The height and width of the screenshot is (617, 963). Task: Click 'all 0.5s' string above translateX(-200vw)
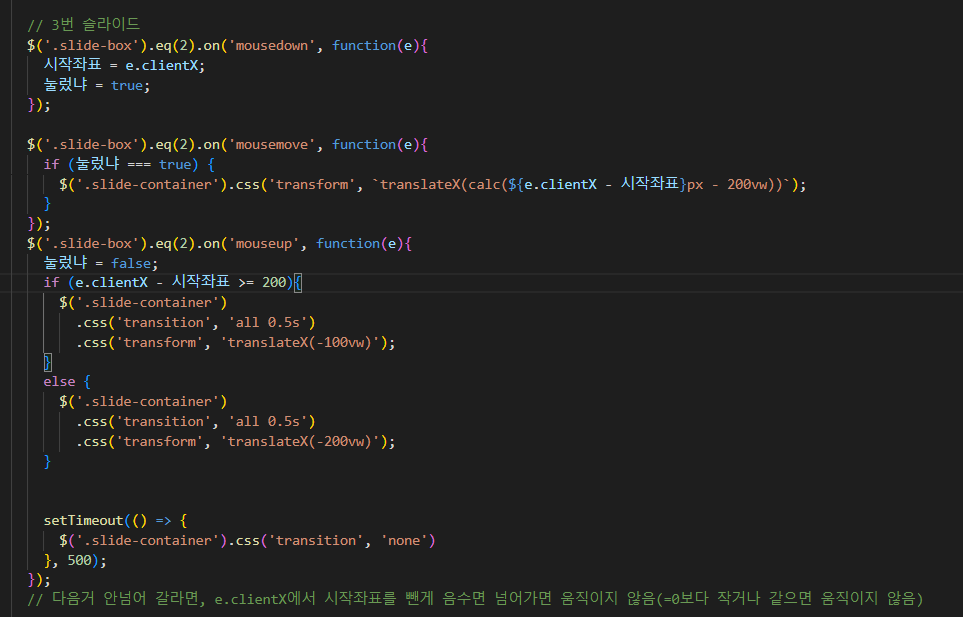[x=268, y=422]
